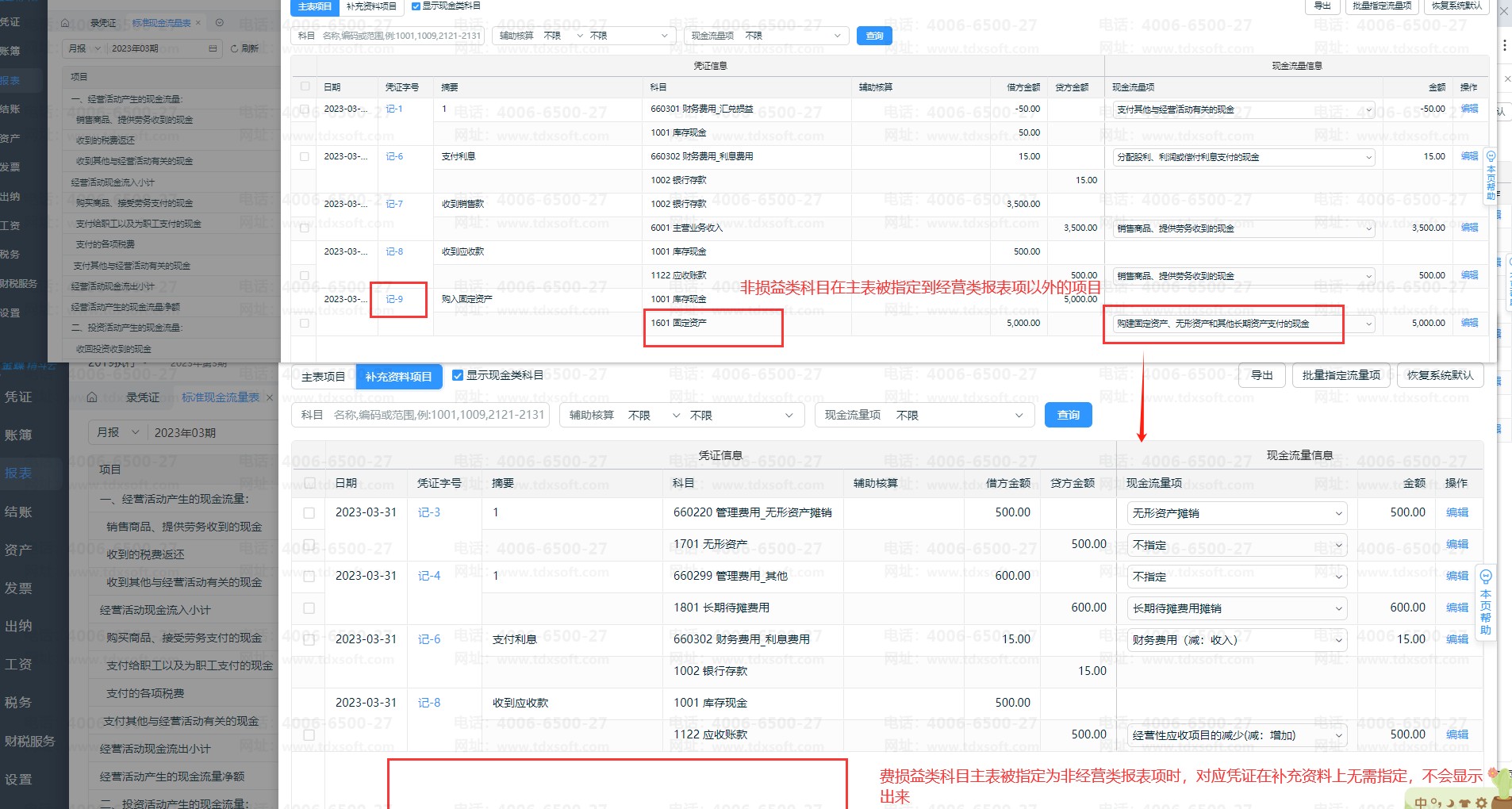Select the checkbox for the 记-1 voucher row
The image size is (1512, 809).
click(305, 109)
